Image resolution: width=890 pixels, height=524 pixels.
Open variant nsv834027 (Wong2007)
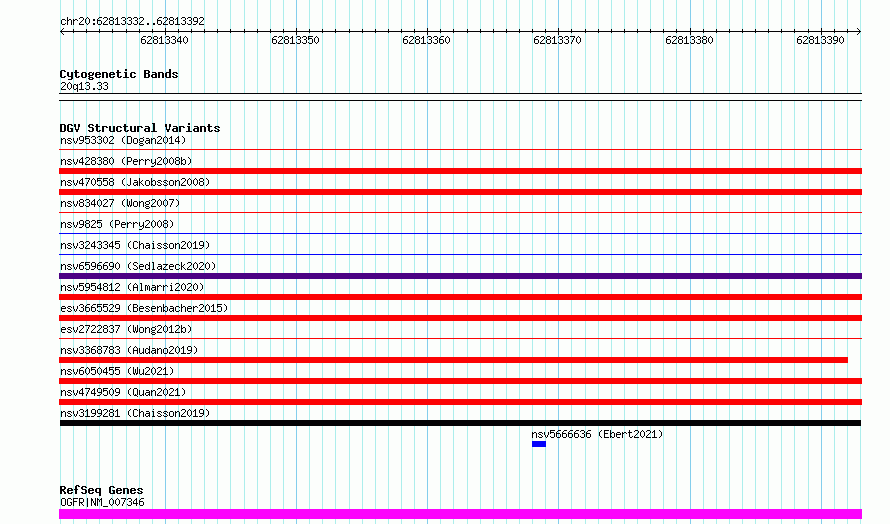point(120,203)
